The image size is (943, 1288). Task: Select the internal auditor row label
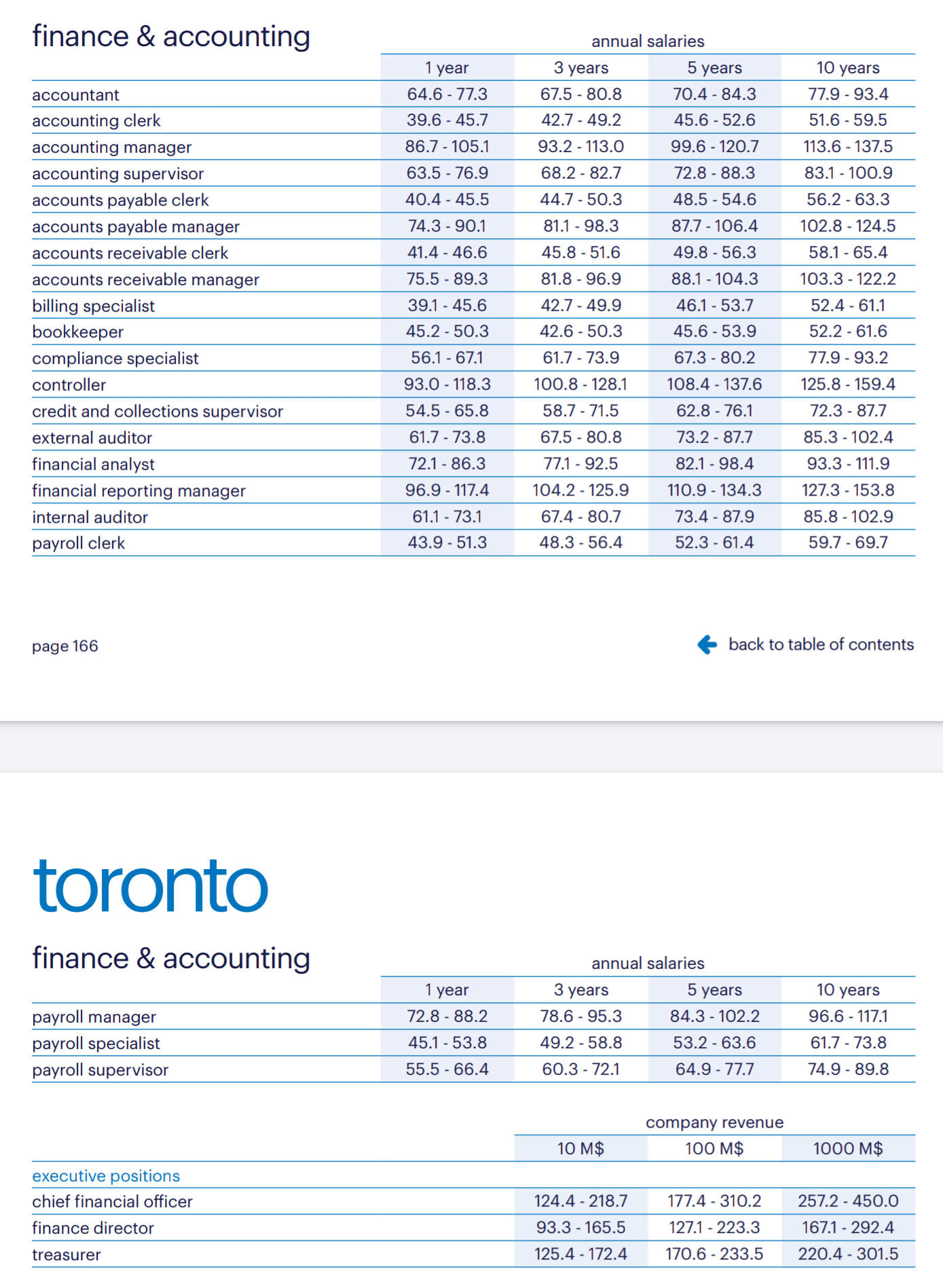pyautogui.click(x=90, y=517)
